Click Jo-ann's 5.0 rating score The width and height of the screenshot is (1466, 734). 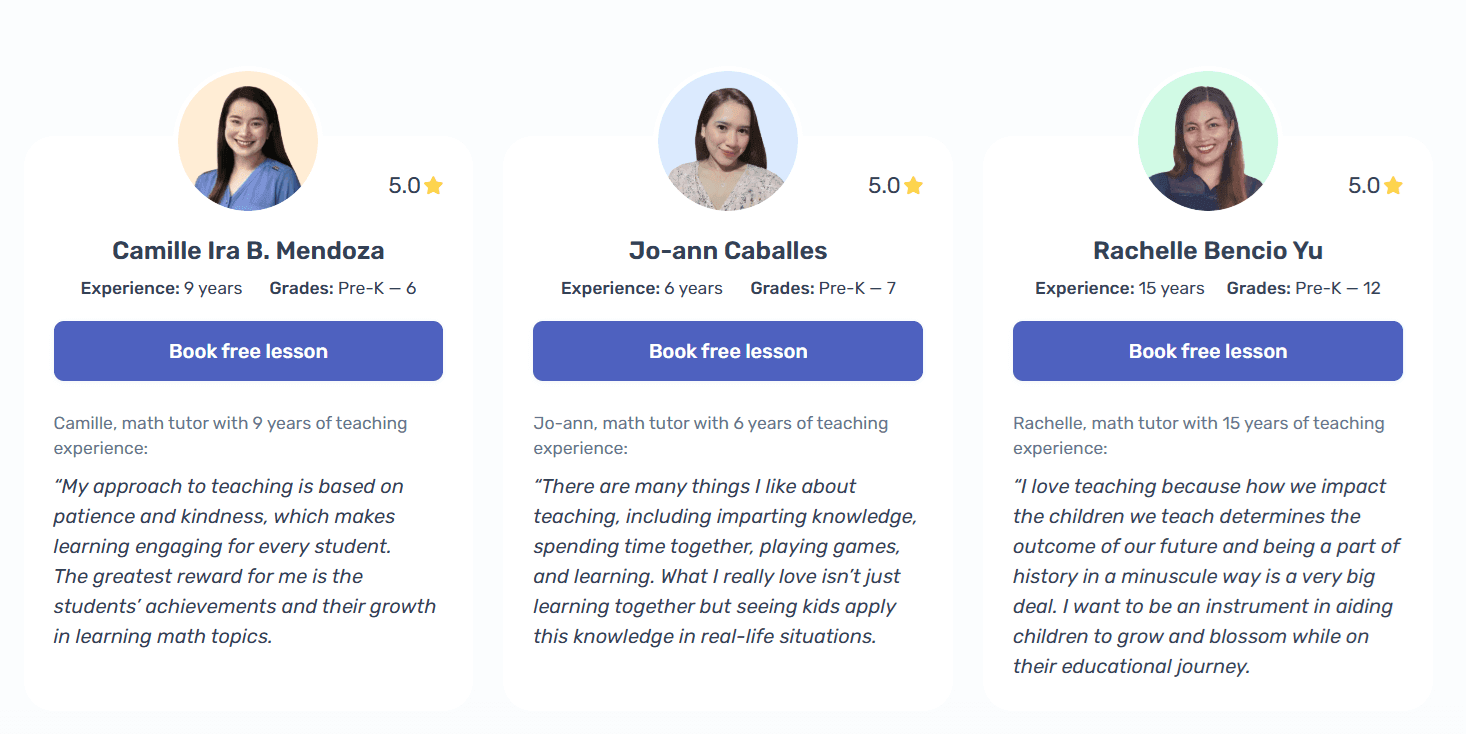point(884,186)
